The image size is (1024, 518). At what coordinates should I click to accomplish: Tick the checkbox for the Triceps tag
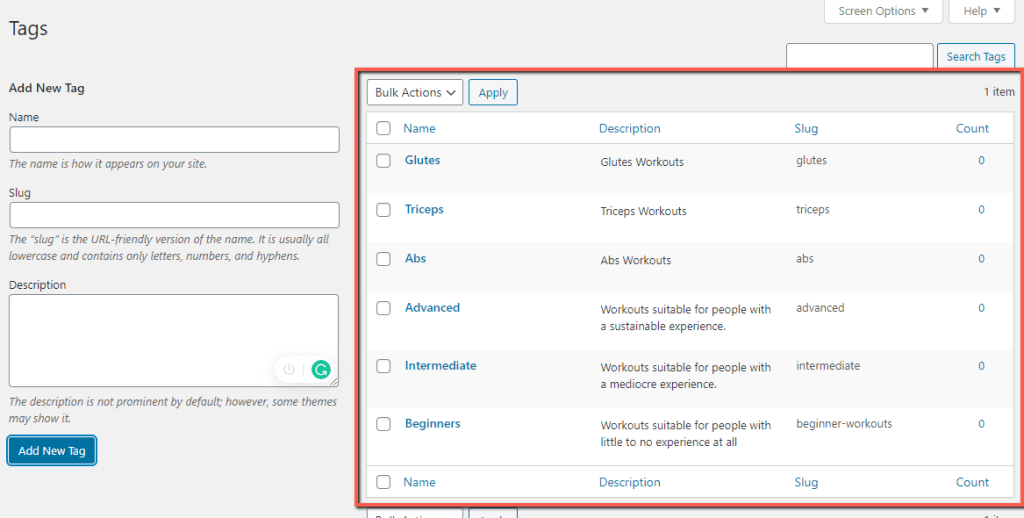[383, 210]
